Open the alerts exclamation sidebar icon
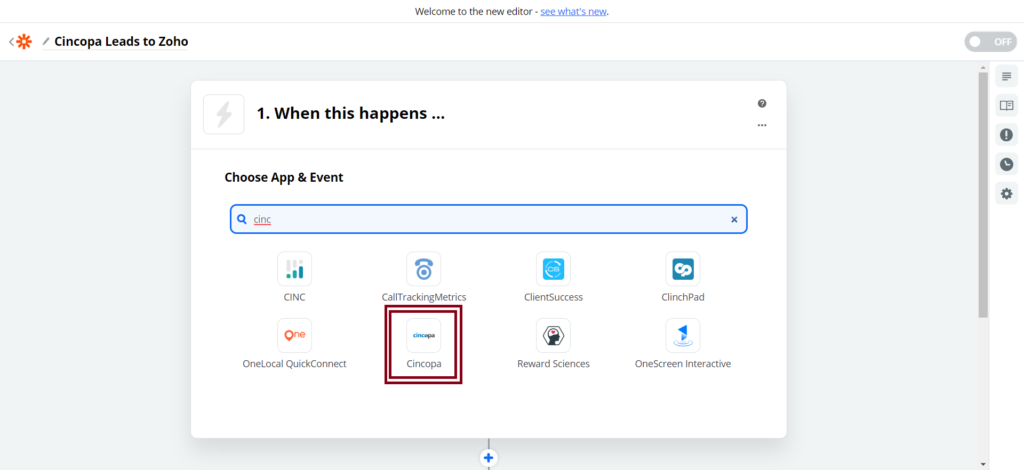This screenshot has width=1024, height=470. 1006,135
